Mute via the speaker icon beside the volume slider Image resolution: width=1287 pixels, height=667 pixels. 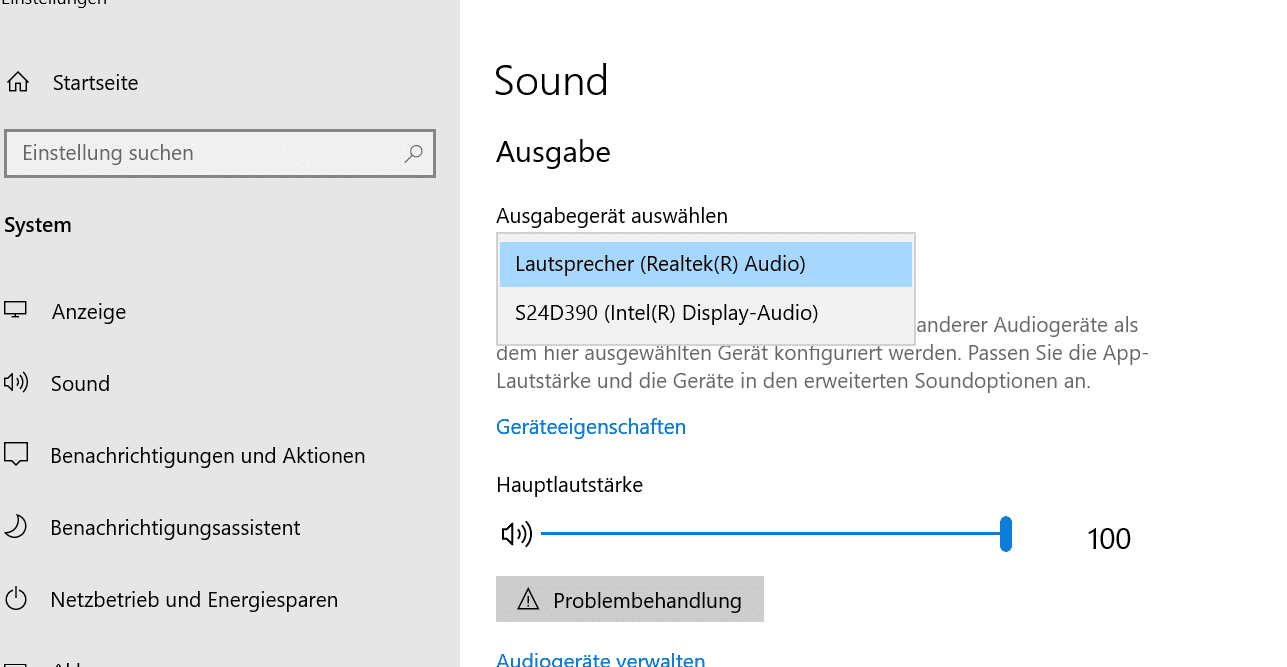coord(516,535)
